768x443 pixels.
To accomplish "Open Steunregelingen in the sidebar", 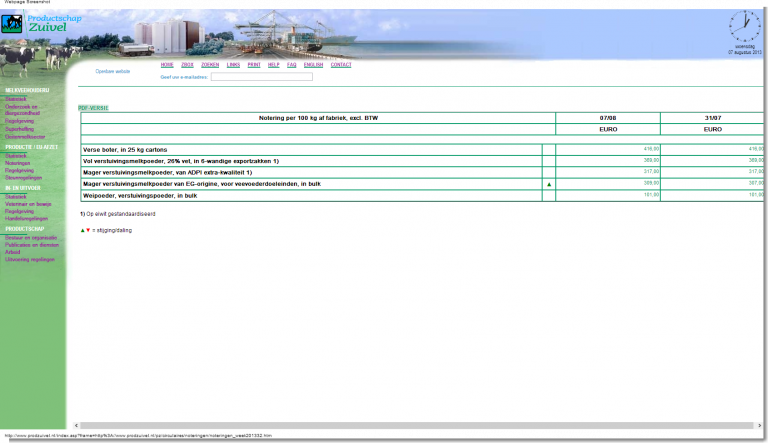I will click(x=24, y=177).
